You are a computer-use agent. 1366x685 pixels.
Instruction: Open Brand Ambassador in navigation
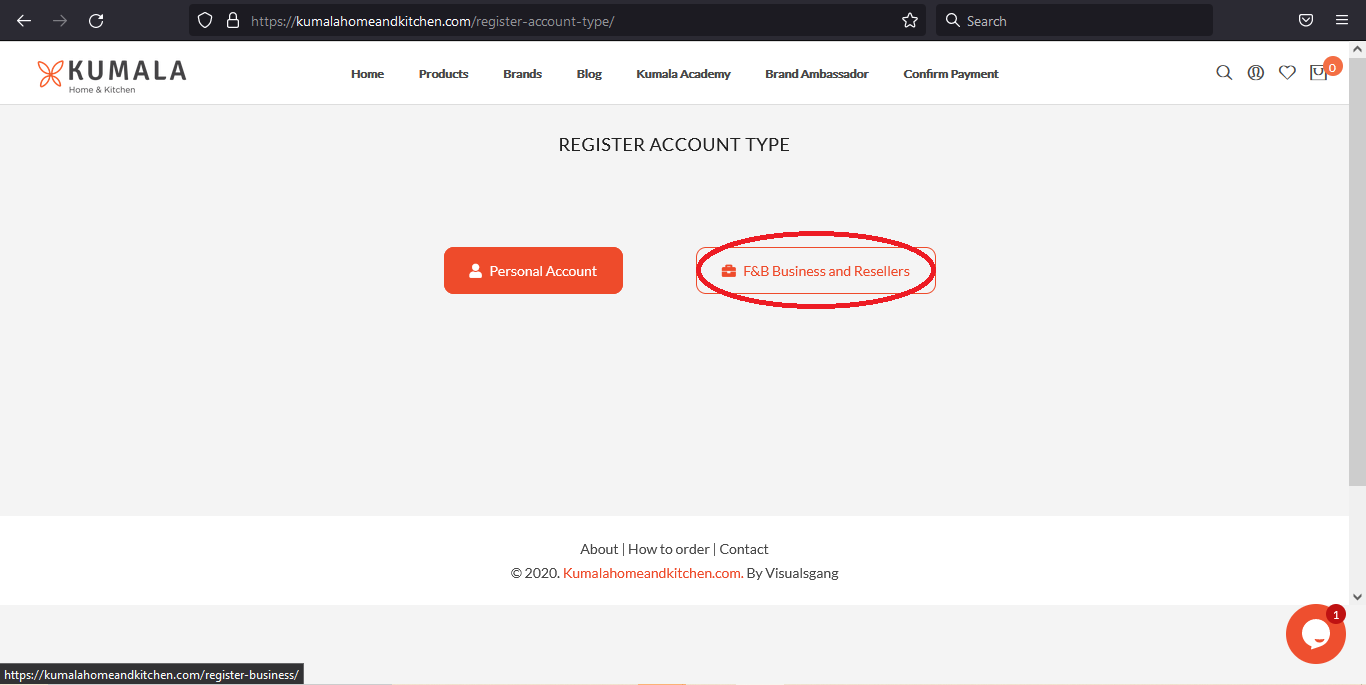pos(816,74)
